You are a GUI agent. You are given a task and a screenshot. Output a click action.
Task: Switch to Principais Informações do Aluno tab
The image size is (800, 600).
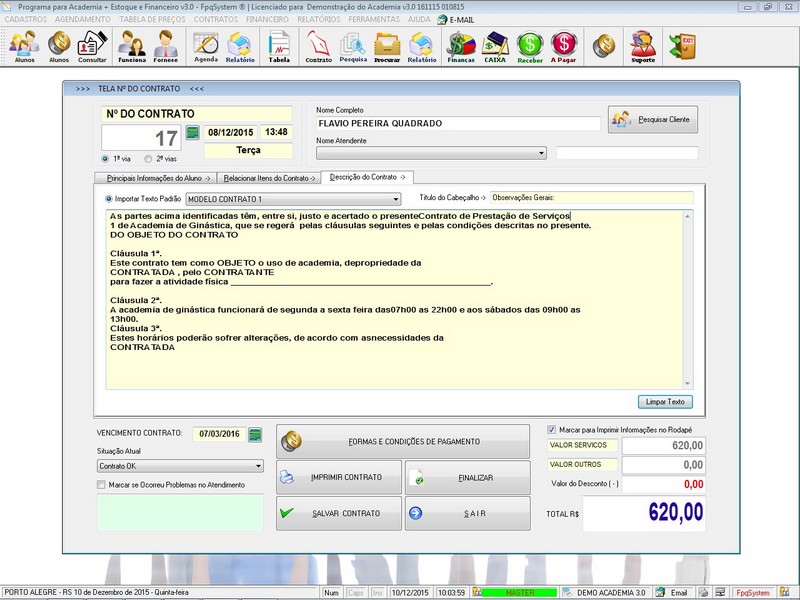pyautogui.click(x=156, y=178)
